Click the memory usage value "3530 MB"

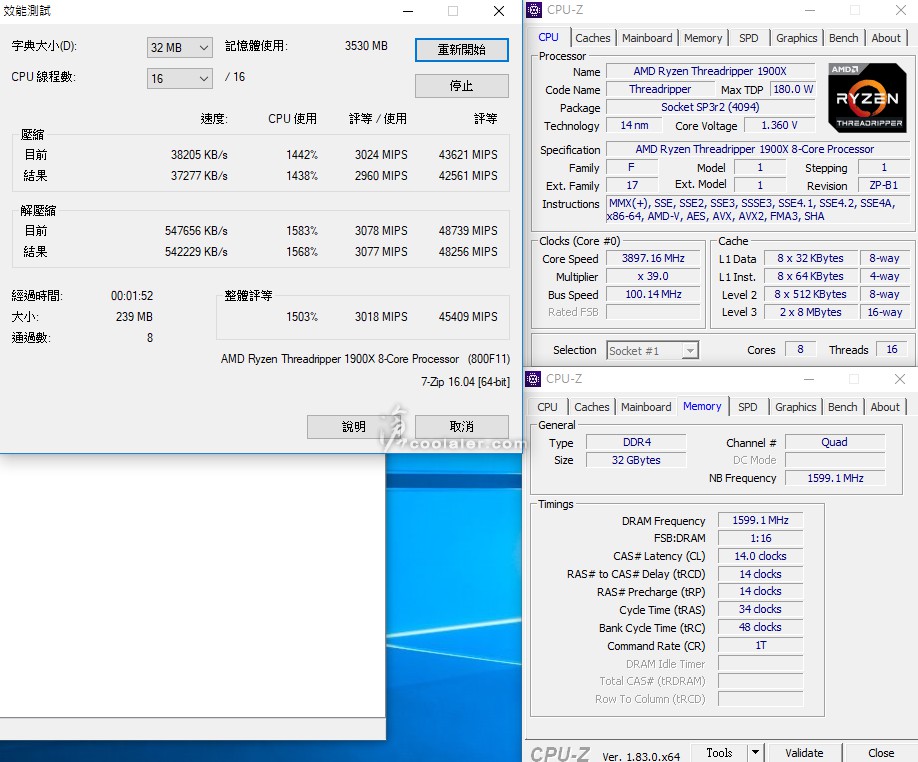click(366, 46)
